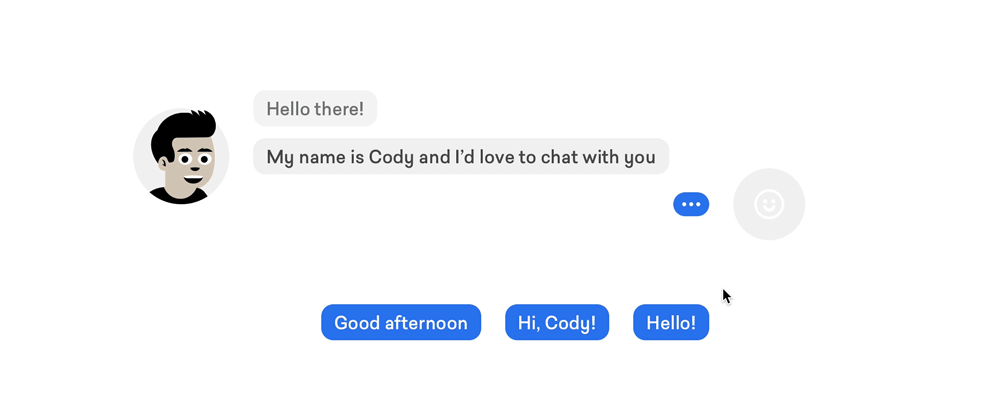Click the second gray chat bubble
This screenshot has width=1000, height=400.
pyautogui.click(x=461, y=156)
